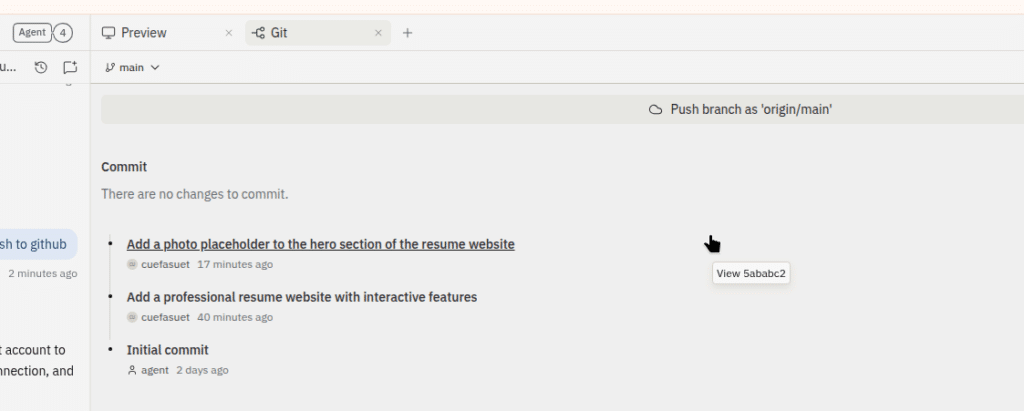1024x411 pixels.
Task: Close the Git tab
Action: click(x=378, y=33)
